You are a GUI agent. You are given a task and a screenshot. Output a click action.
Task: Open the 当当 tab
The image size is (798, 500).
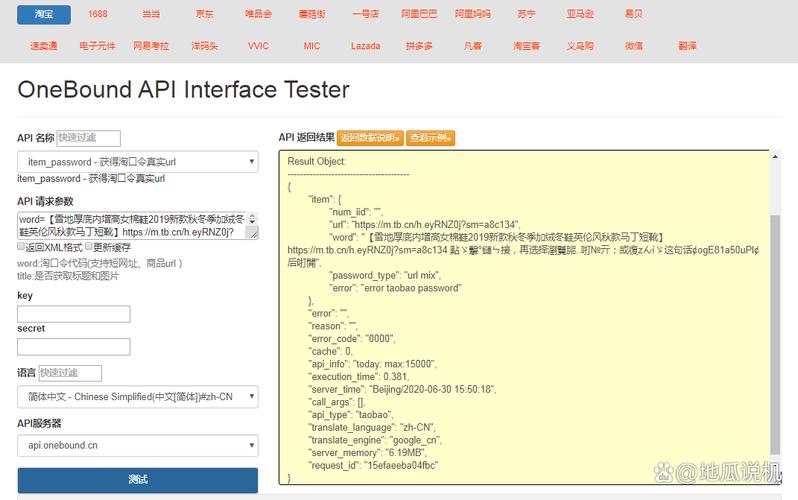[x=151, y=14]
